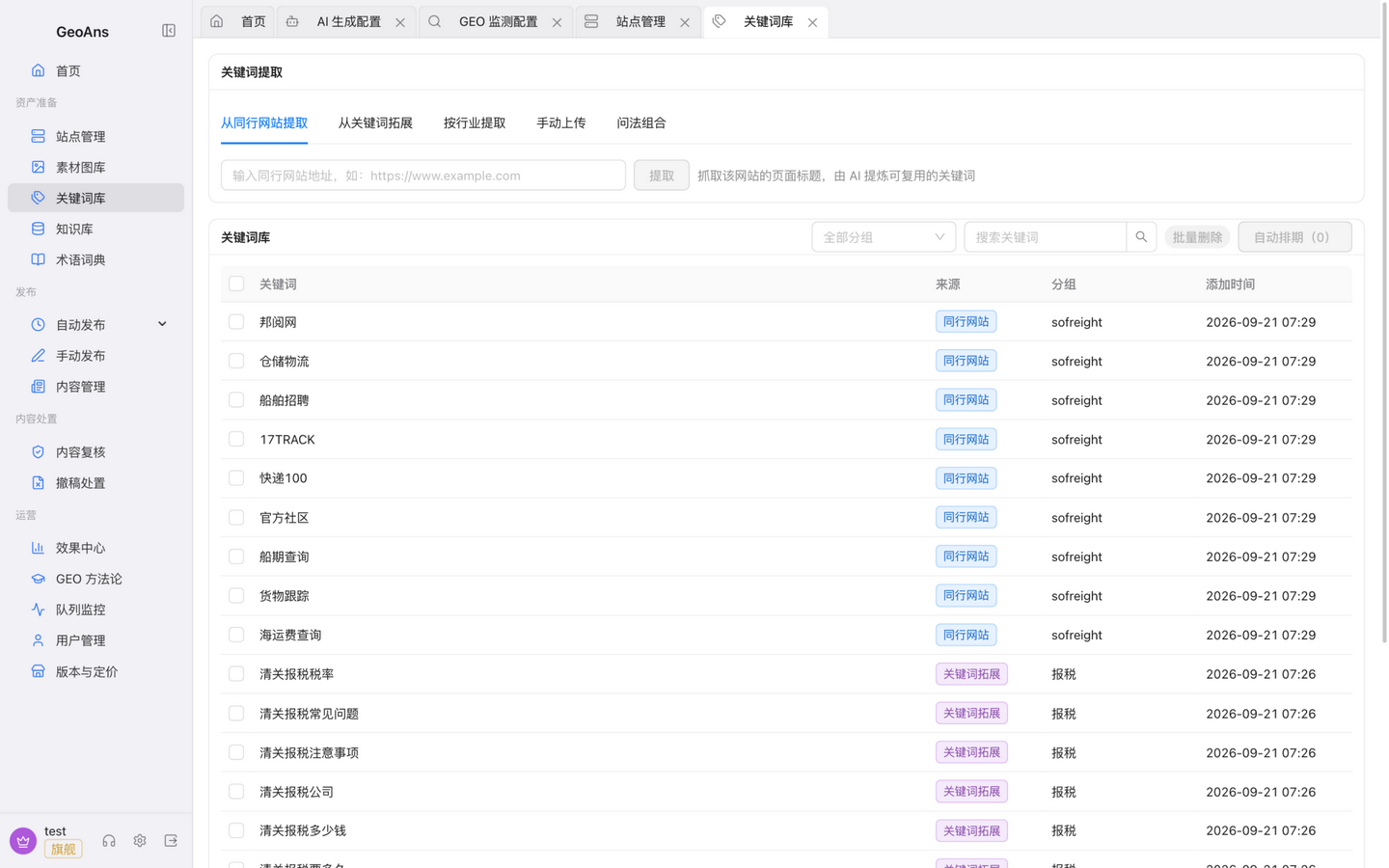Check the box for 邦阅网 row

[x=236, y=322]
